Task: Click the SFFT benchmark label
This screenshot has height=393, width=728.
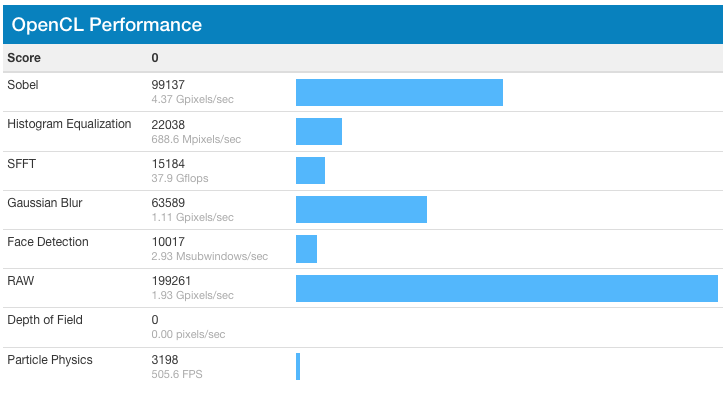Action: (x=21, y=164)
